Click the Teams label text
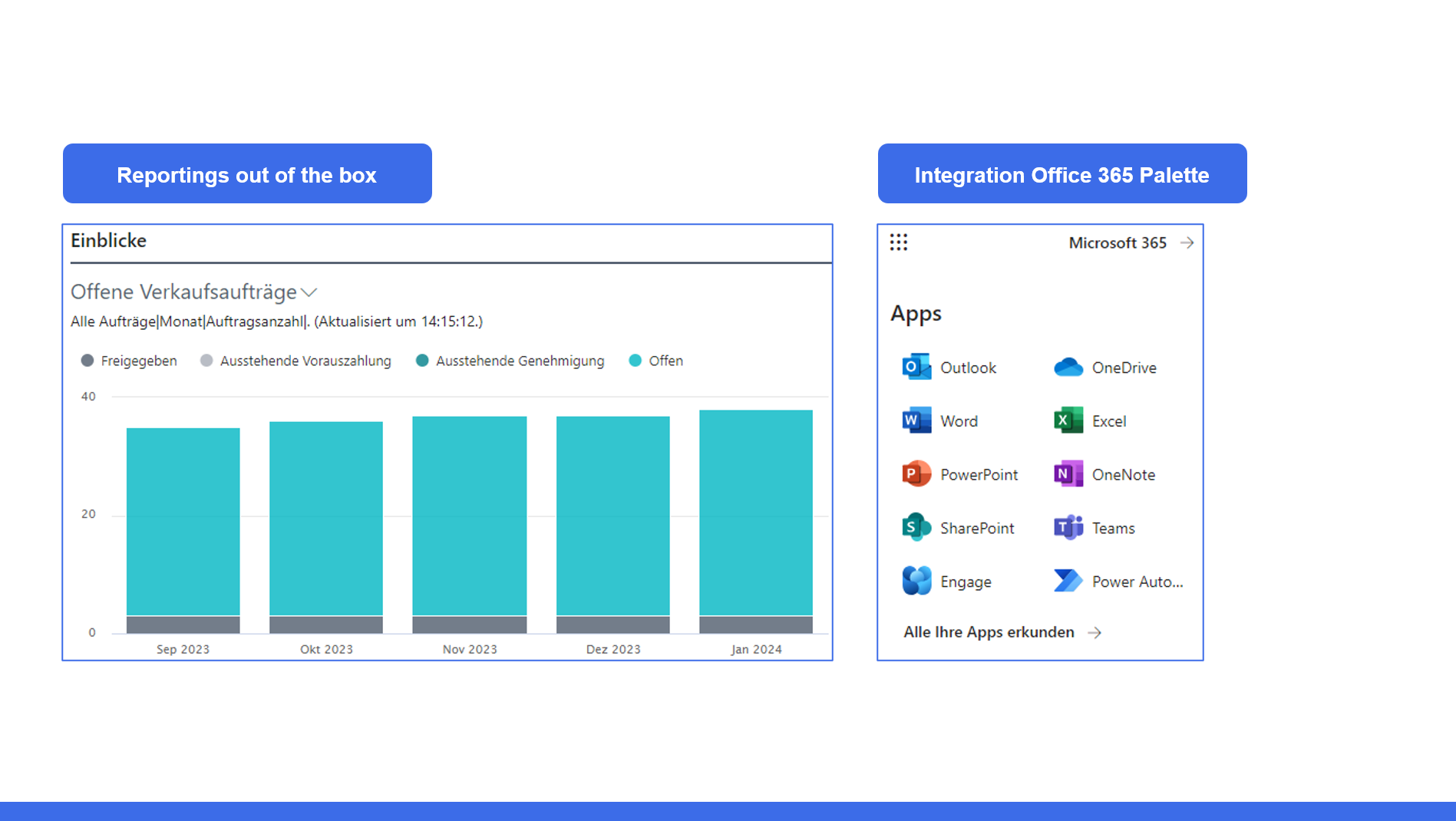This screenshot has width=1456, height=821. point(1113,528)
